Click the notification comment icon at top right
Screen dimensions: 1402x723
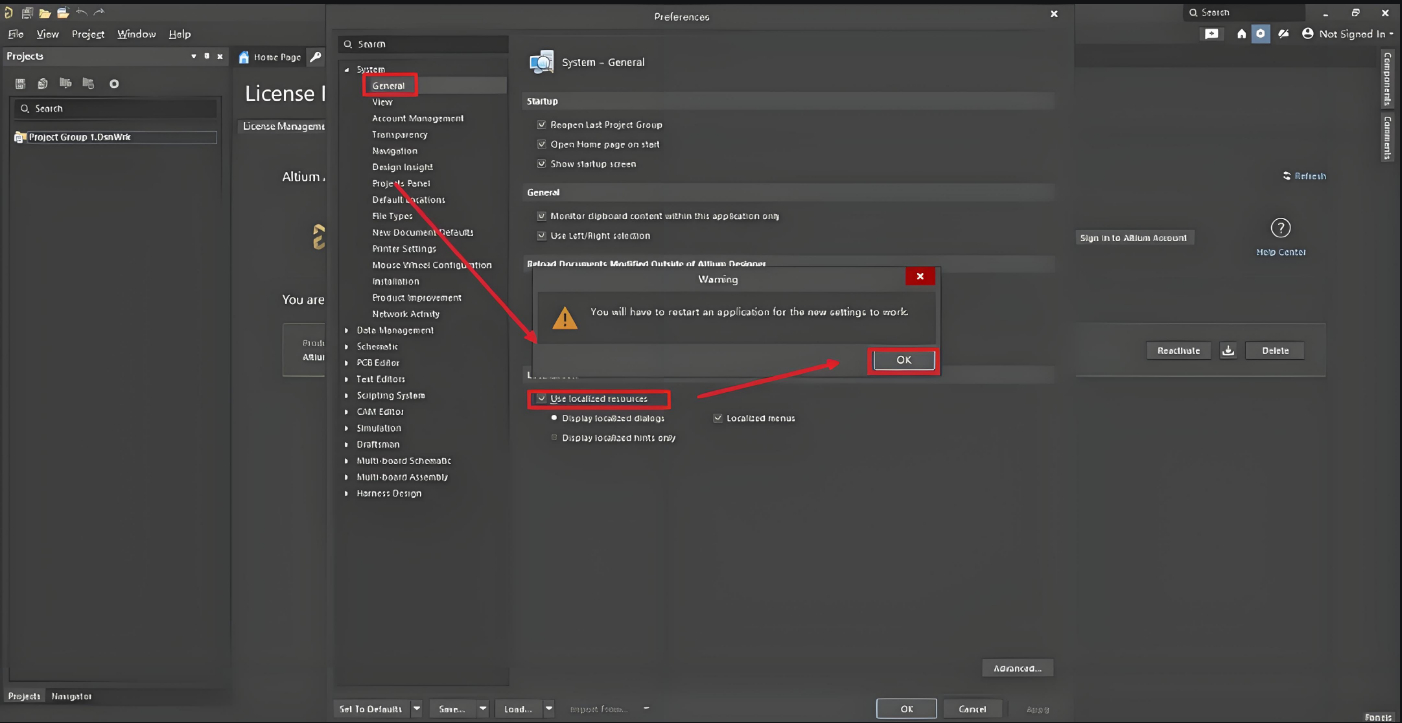[1212, 33]
